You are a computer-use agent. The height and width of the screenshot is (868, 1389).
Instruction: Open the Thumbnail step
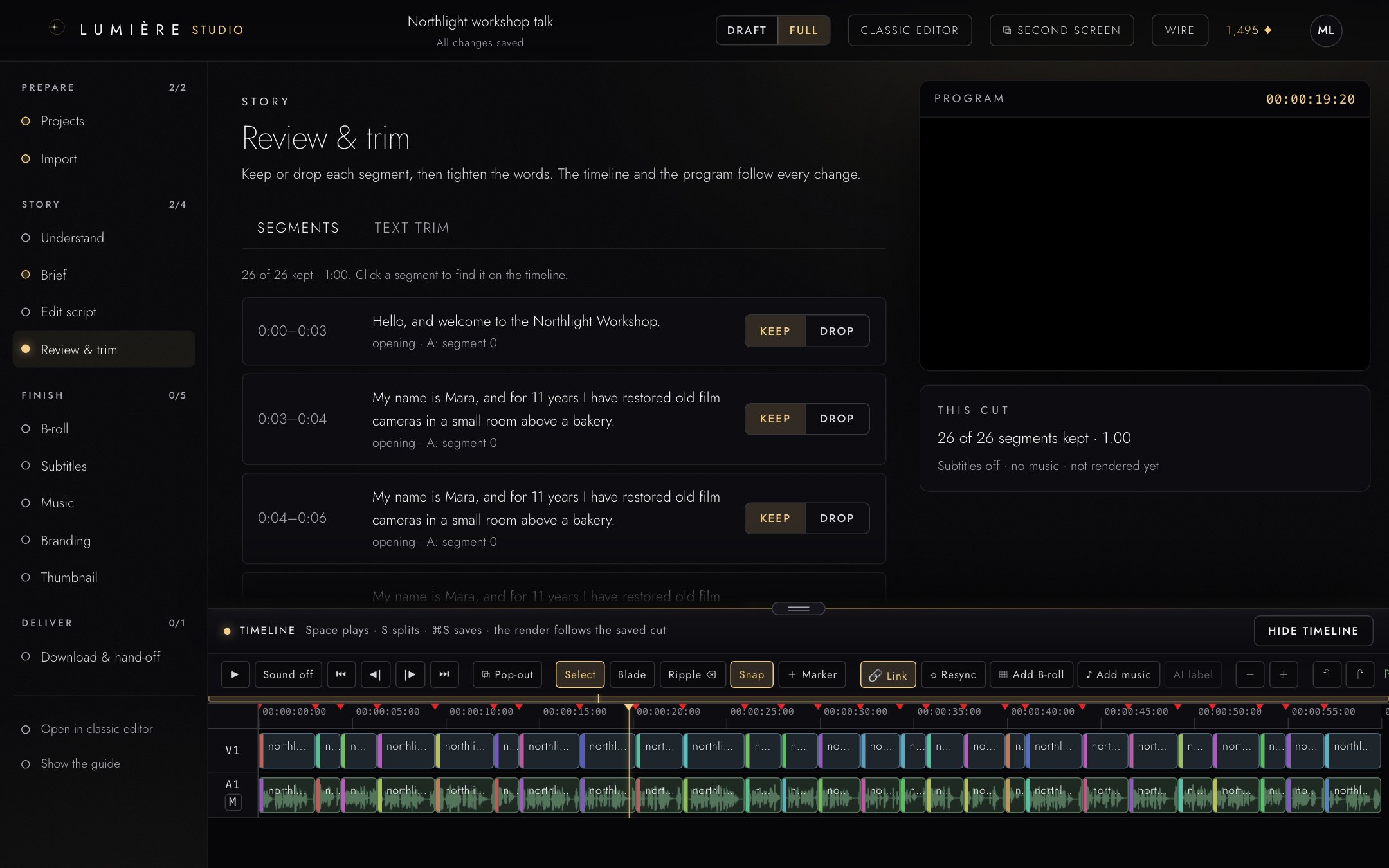pyautogui.click(x=103, y=577)
